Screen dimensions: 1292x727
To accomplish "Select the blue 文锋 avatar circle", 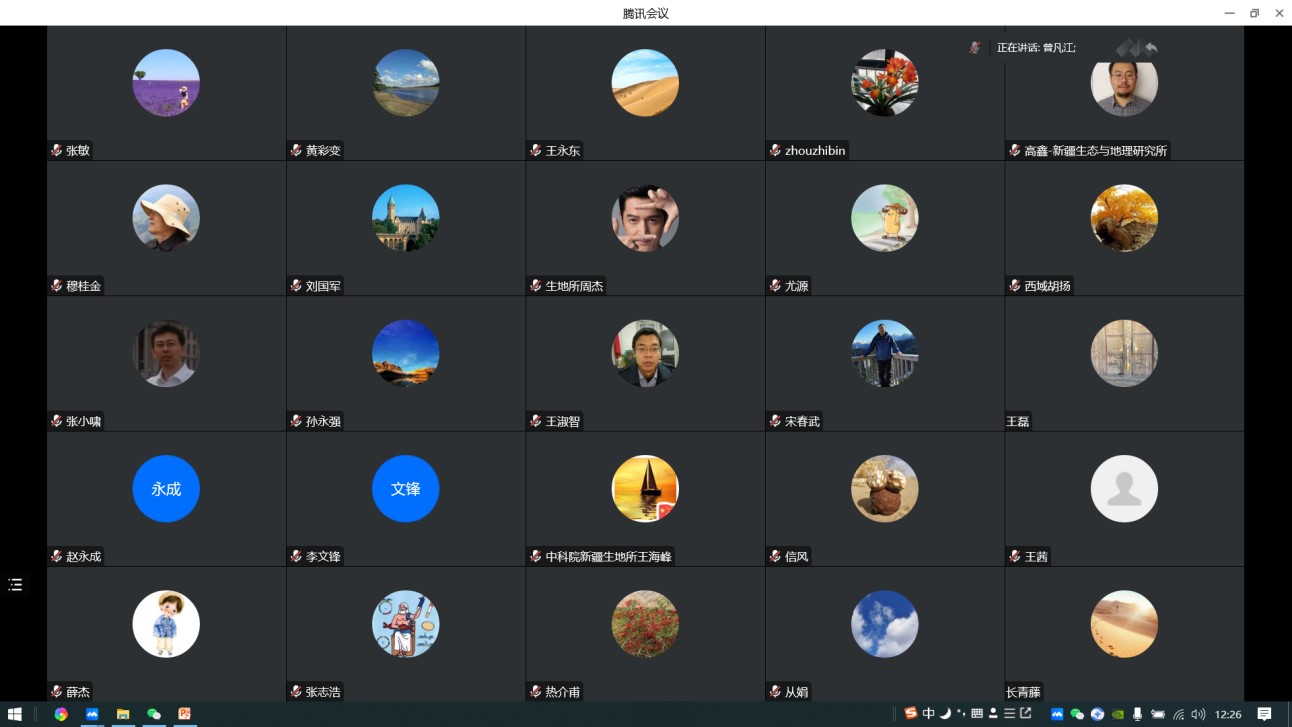I will coord(405,489).
